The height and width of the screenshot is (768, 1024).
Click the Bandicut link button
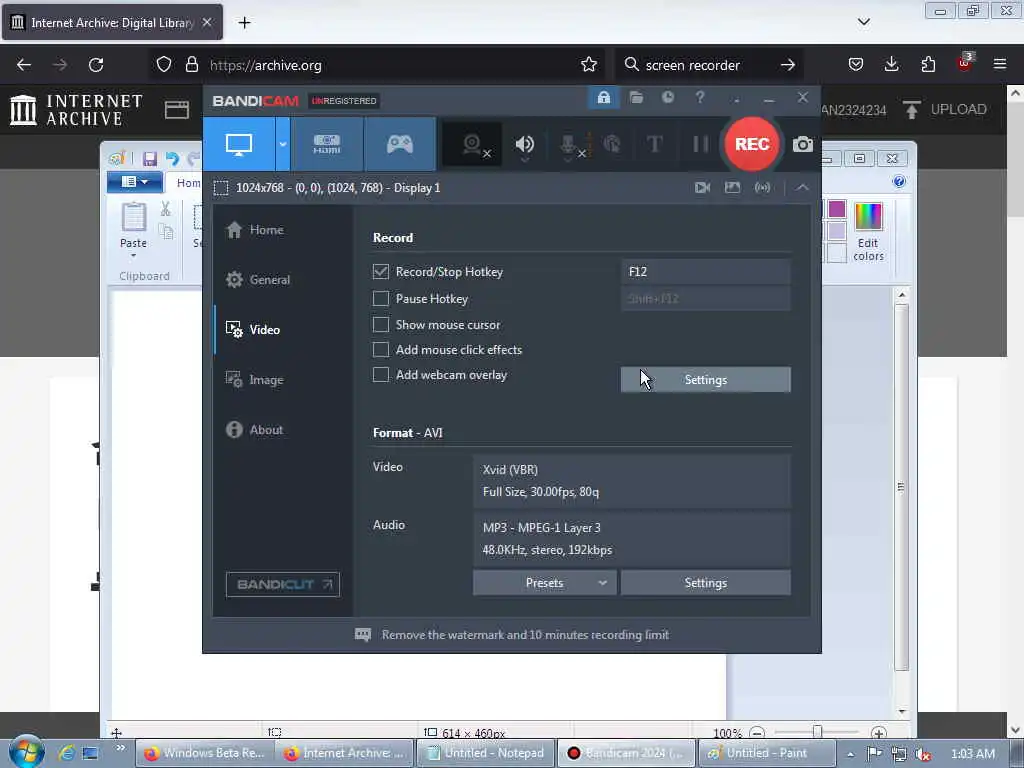point(283,584)
